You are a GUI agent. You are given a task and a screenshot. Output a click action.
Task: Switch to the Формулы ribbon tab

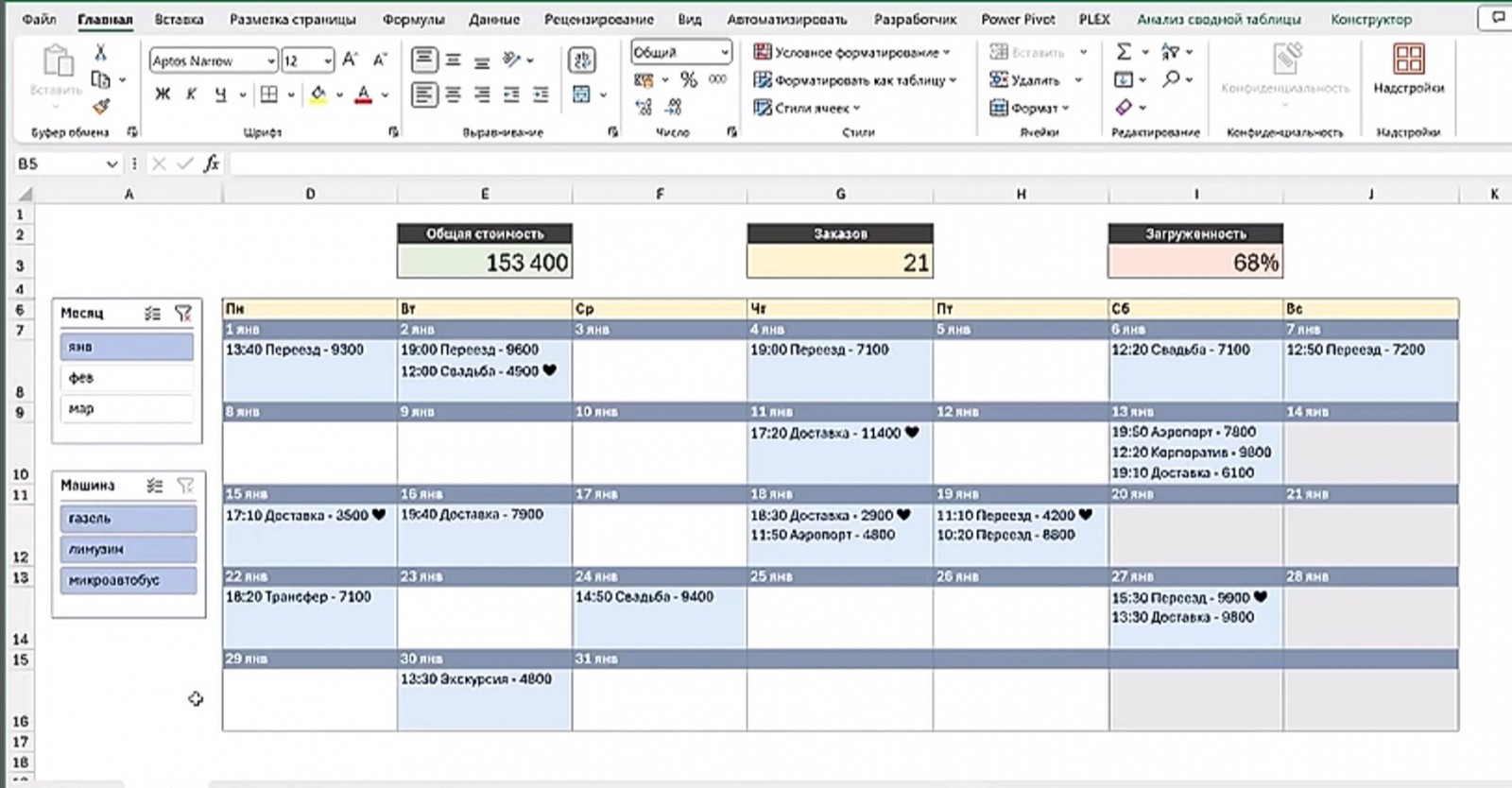point(413,19)
